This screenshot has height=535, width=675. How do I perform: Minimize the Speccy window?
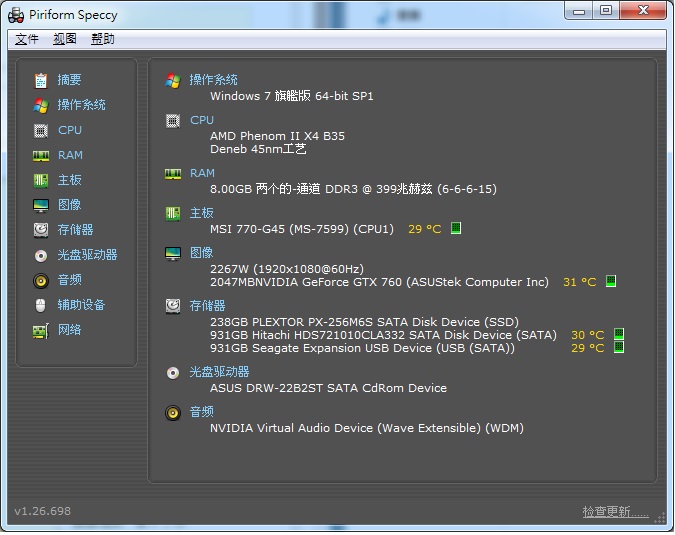point(579,10)
